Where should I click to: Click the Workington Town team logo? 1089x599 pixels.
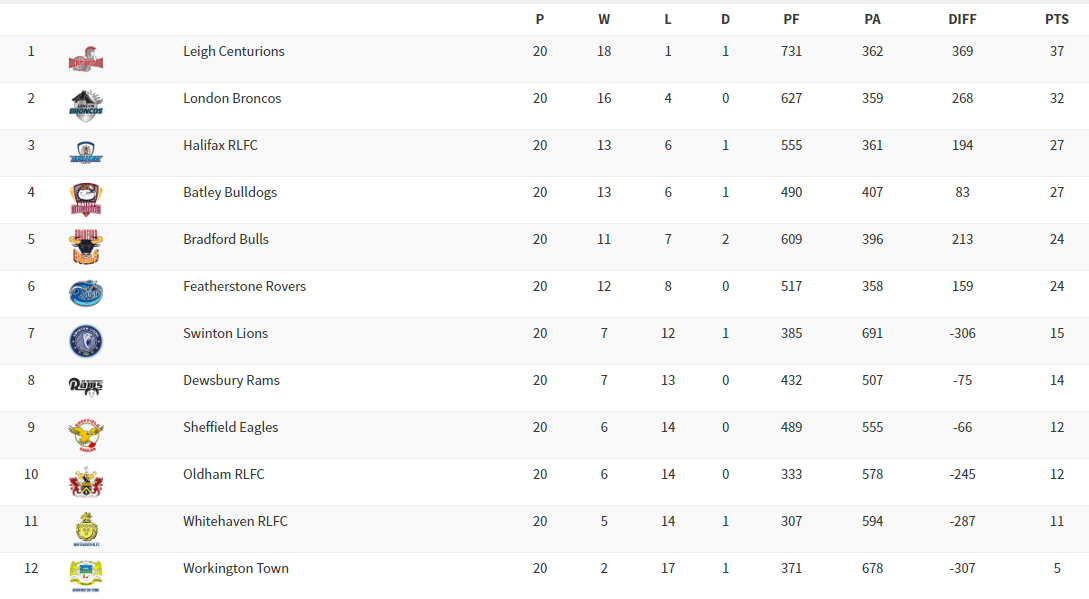click(x=86, y=575)
